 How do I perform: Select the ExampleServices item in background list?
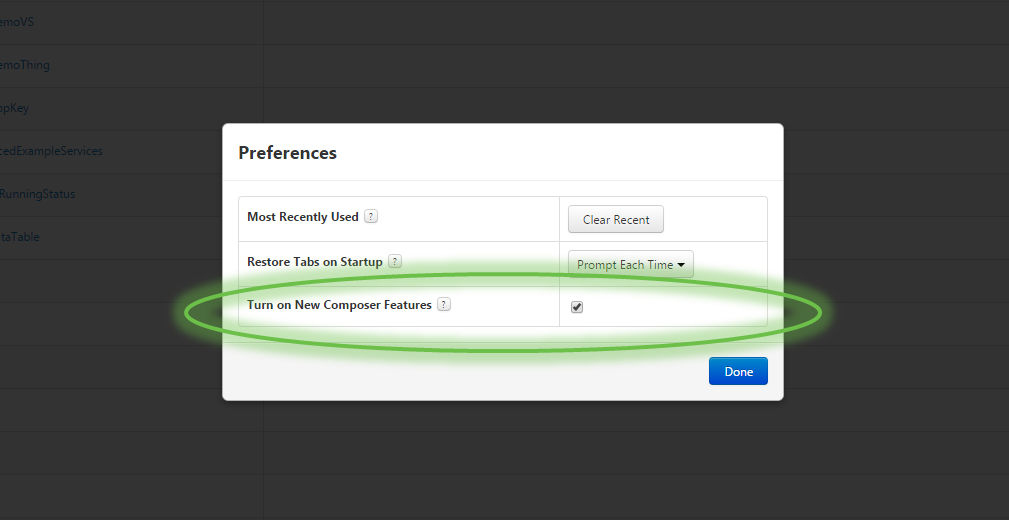coord(51,151)
